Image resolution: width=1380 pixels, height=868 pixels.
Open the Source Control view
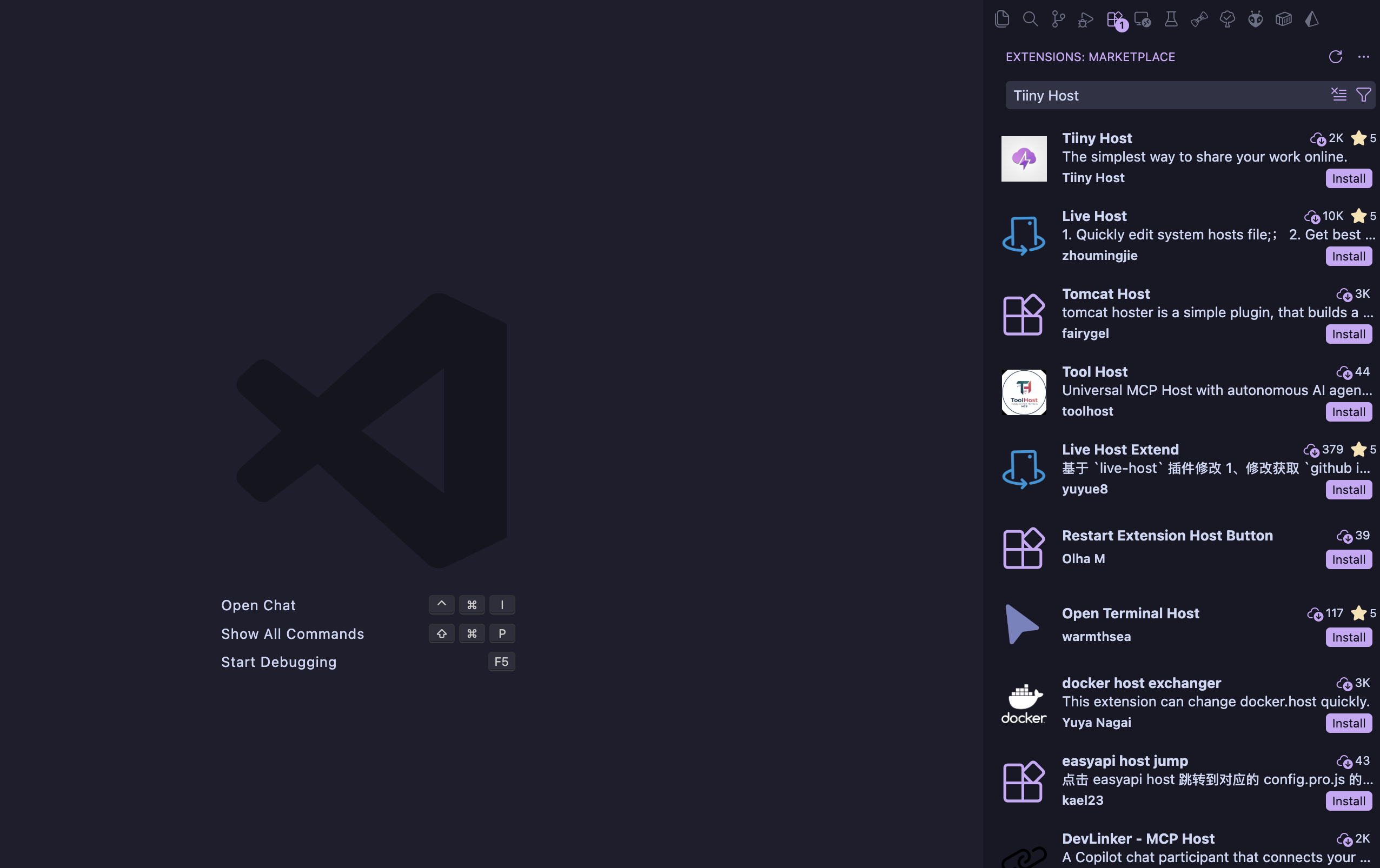coord(1058,19)
